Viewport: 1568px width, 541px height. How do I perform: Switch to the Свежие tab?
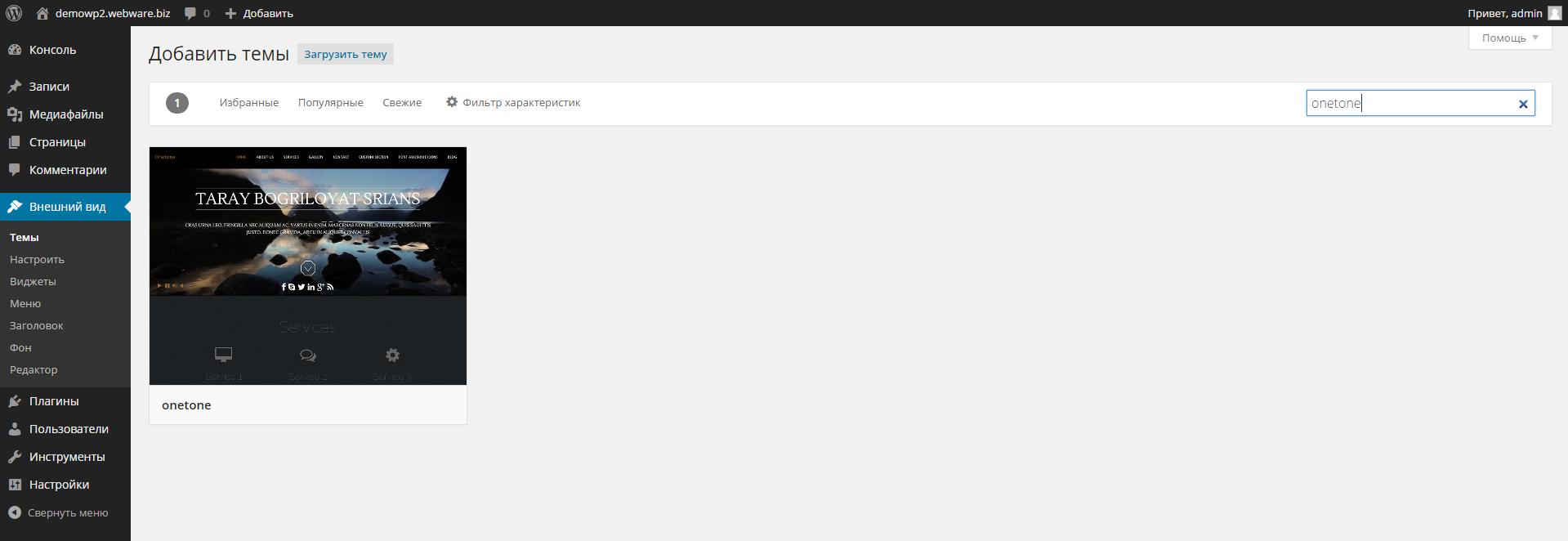click(x=402, y=103)
